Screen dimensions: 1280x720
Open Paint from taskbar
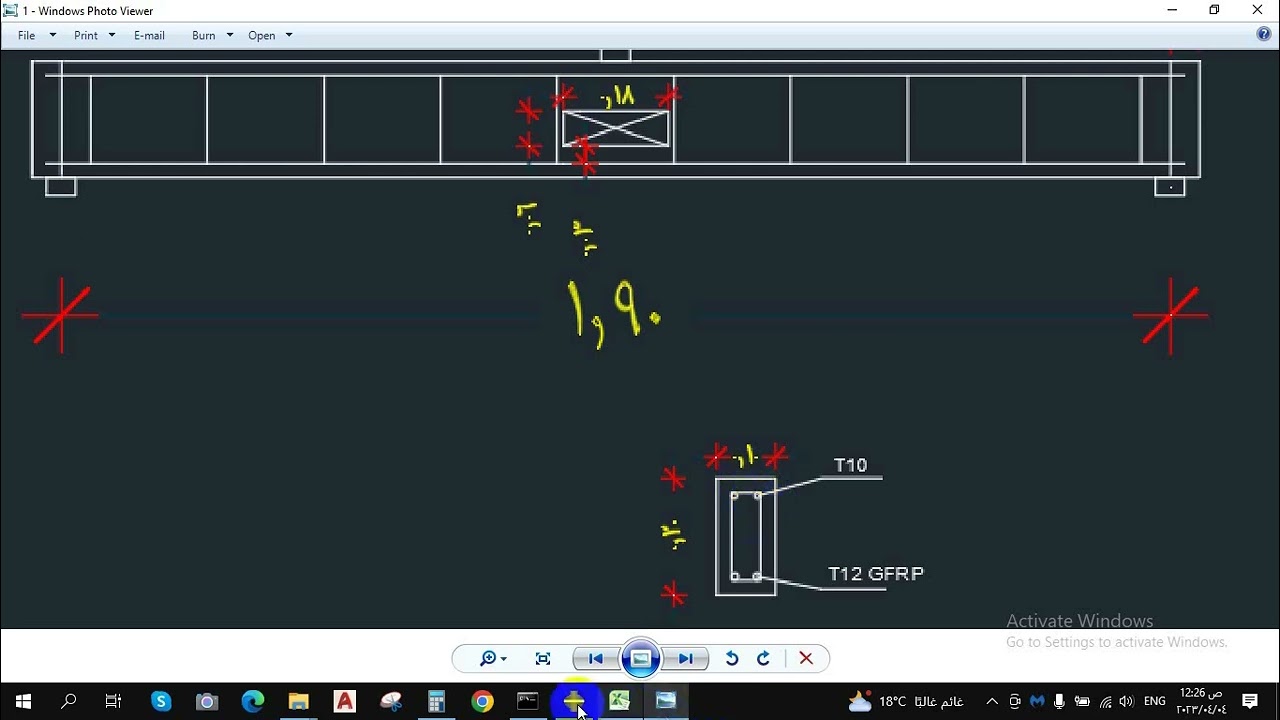391,701
